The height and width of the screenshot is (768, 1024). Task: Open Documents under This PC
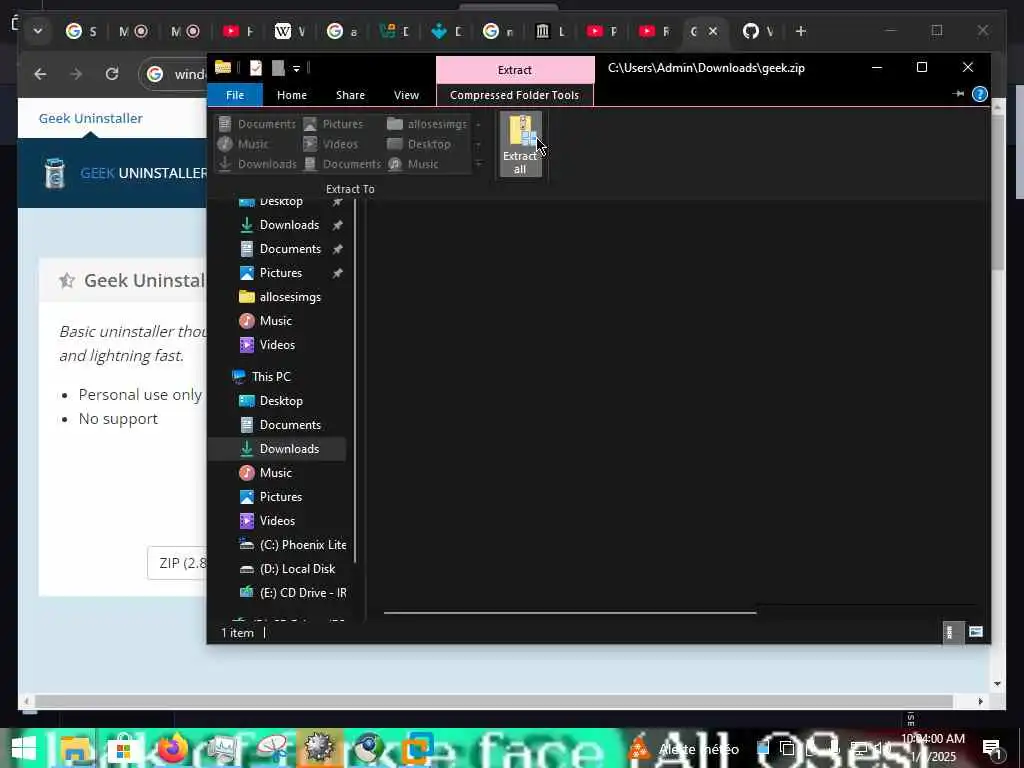(280, 425)
